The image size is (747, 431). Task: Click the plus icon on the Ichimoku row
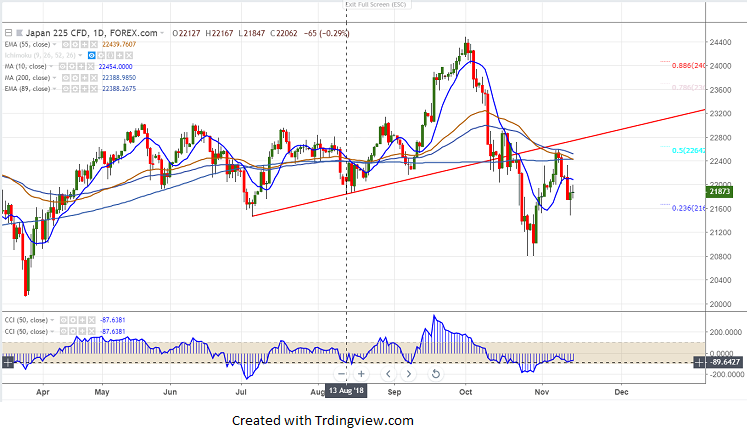click(x=120, y=55)
